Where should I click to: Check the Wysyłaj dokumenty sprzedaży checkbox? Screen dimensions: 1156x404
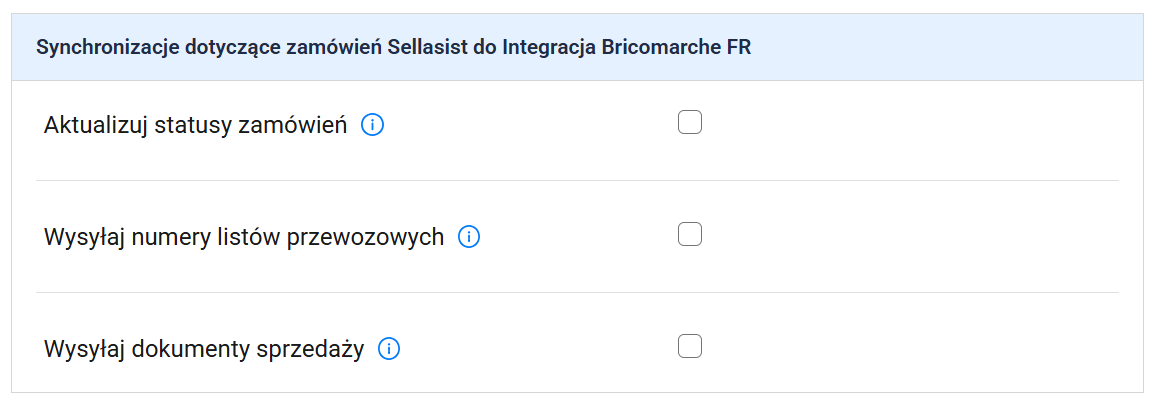[690, 347]
